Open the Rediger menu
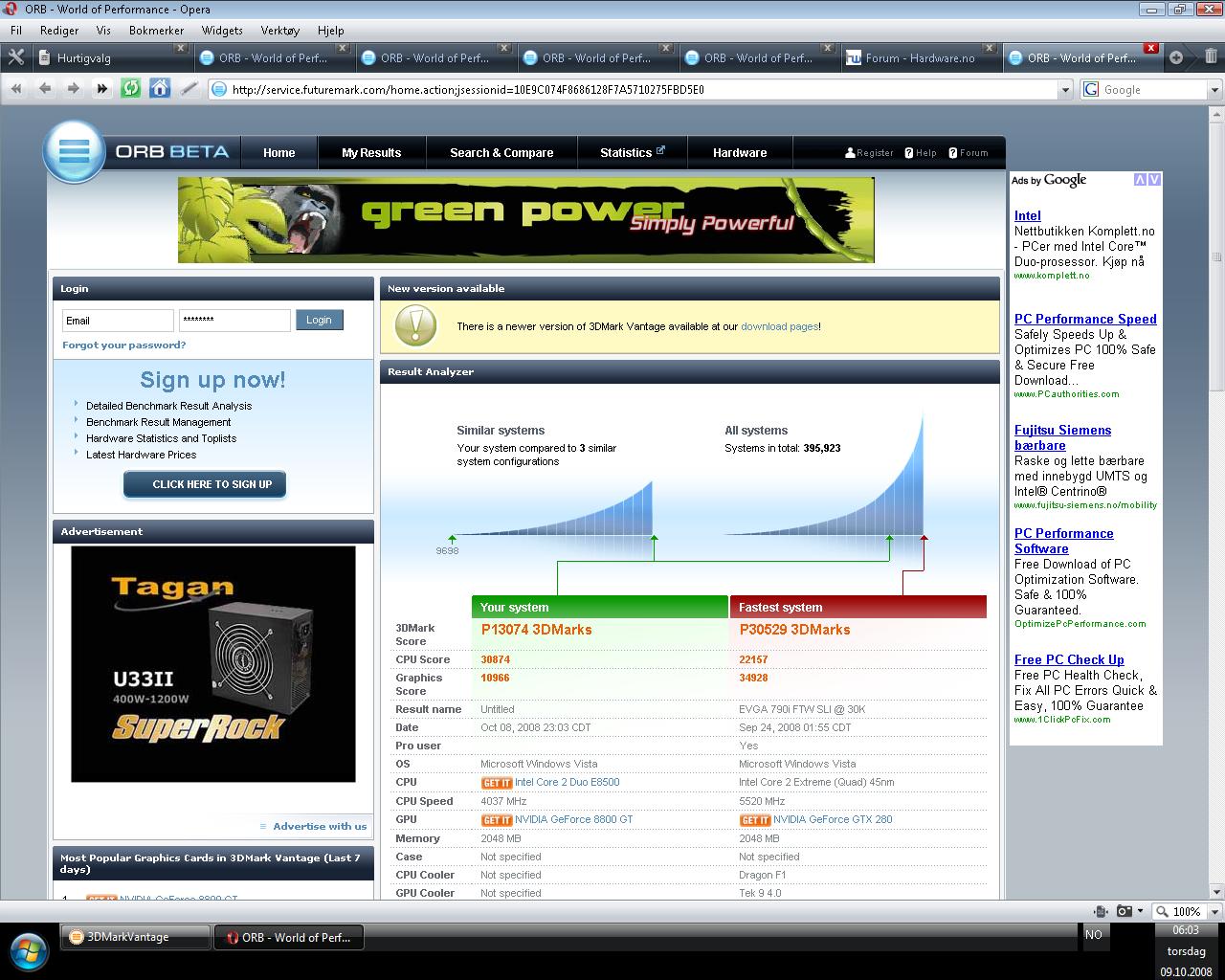This screenshot has width=1225, height=980. (59, 31)
